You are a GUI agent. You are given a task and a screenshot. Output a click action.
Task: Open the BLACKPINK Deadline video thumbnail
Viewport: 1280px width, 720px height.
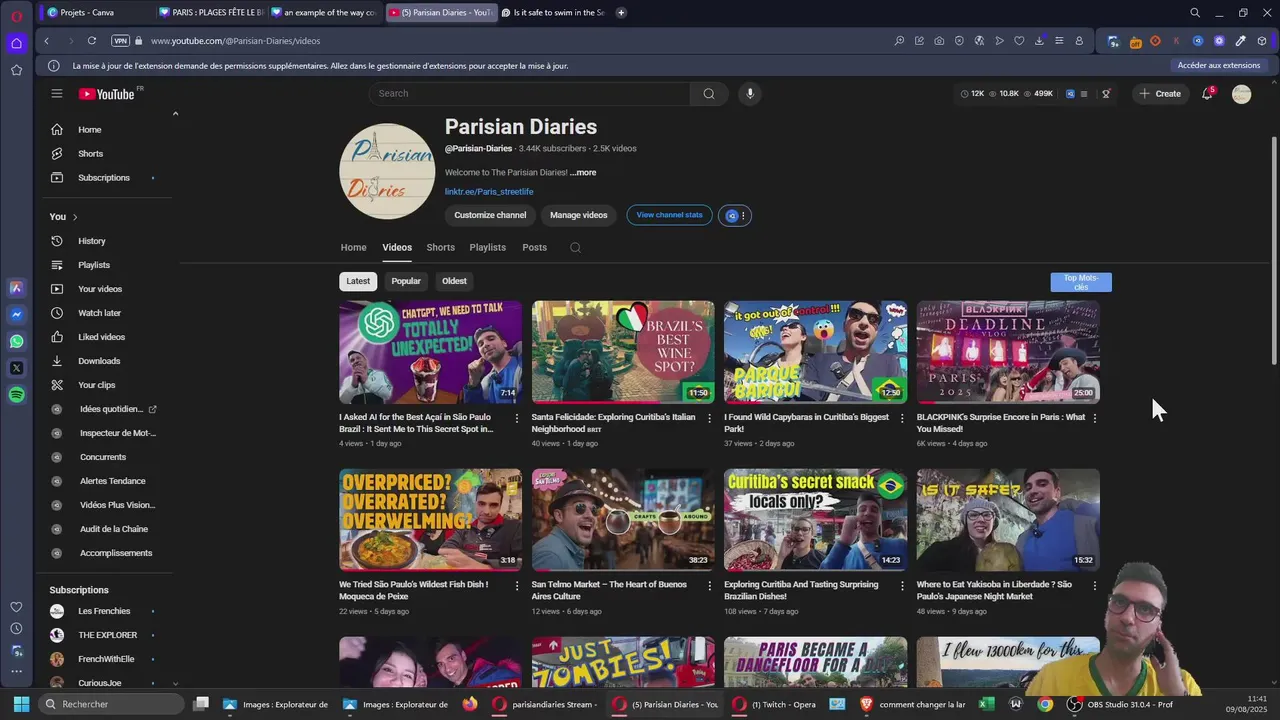[1008, 352]
